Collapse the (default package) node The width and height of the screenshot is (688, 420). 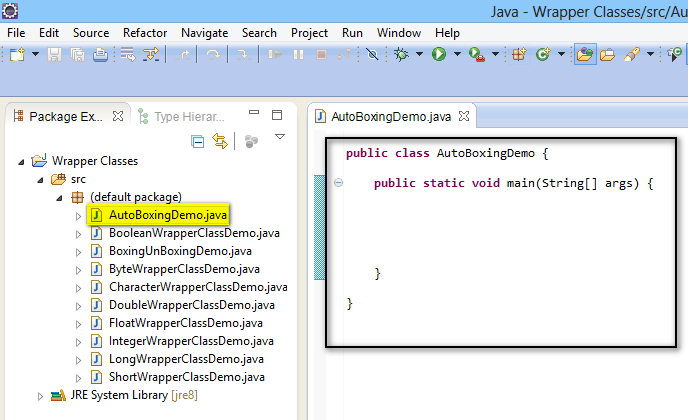click(x=59, y=198)
